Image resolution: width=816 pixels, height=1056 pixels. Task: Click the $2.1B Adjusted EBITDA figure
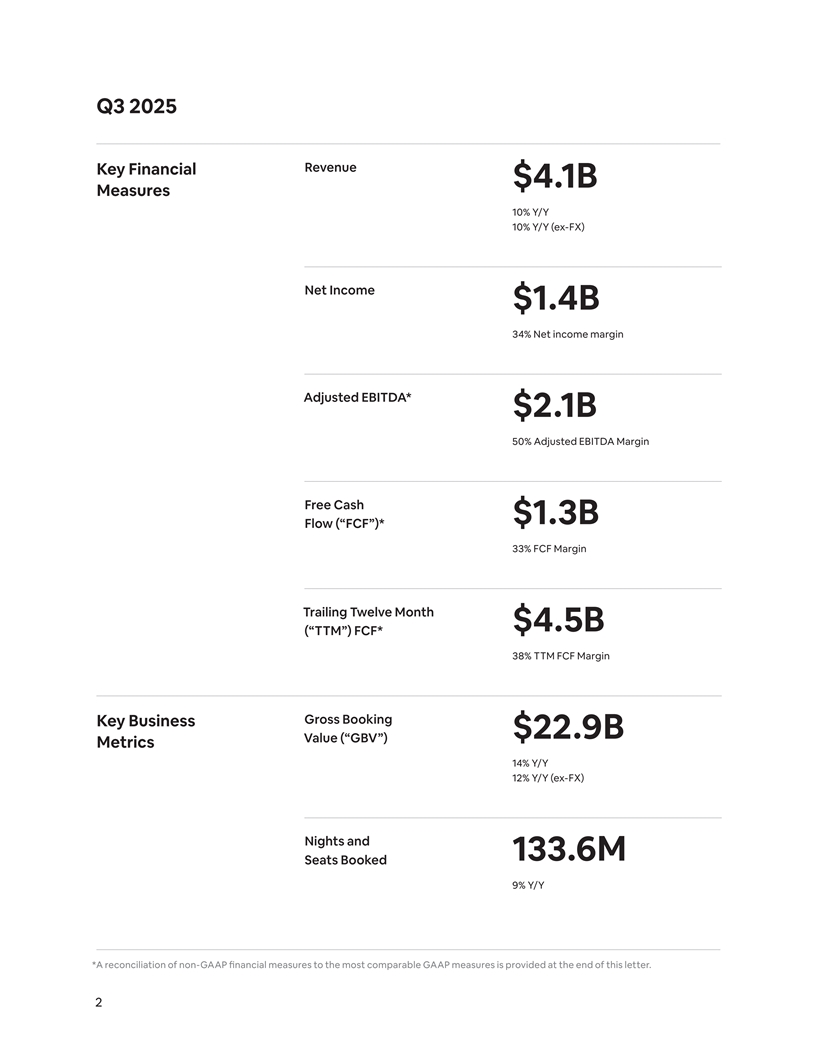(x=554, y=405)
